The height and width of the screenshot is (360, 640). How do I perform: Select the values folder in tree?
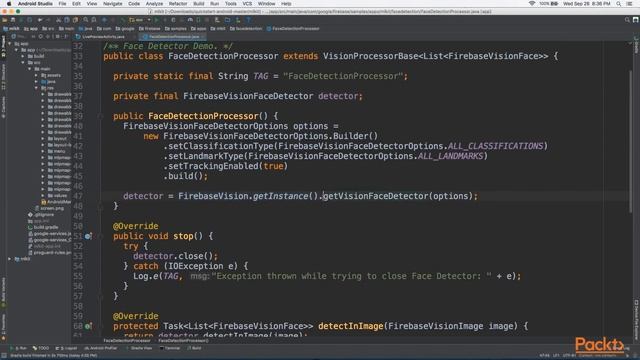click(x=57, y=196)
